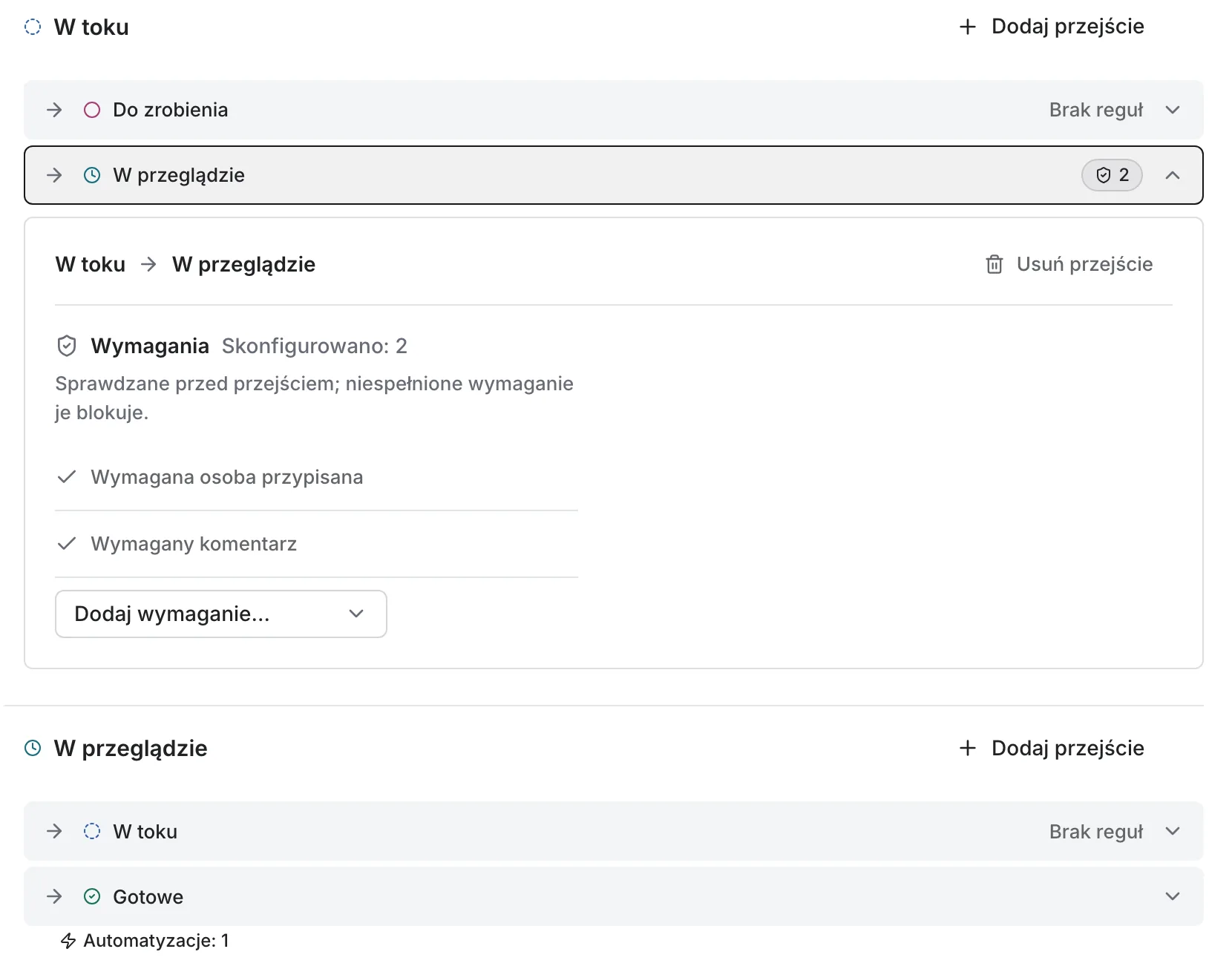
Task: Select the Do zrobienia transition row label
Action: click(x=171, y=110)
